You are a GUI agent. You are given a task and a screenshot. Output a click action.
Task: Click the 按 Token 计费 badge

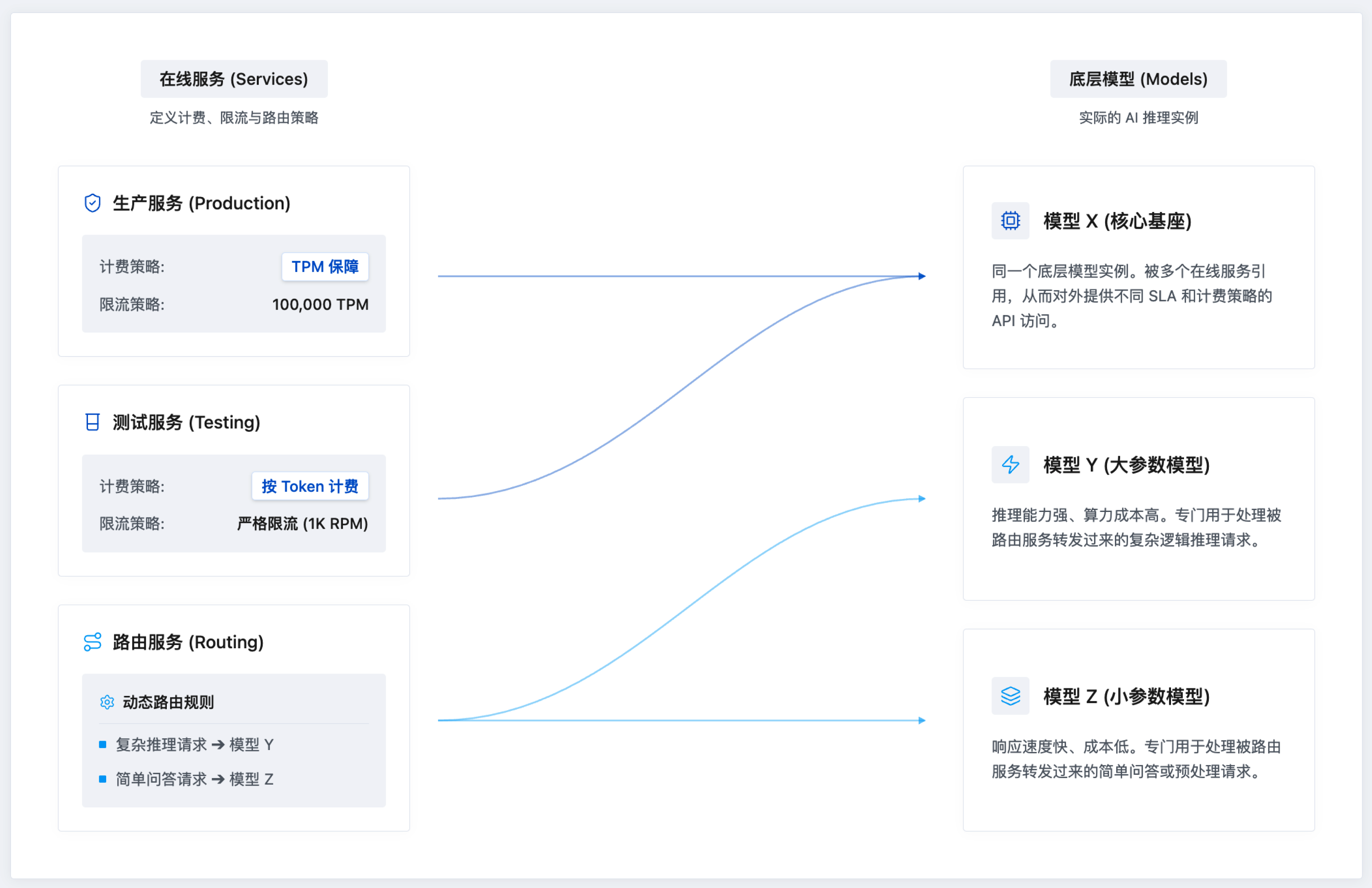[310, 486]
